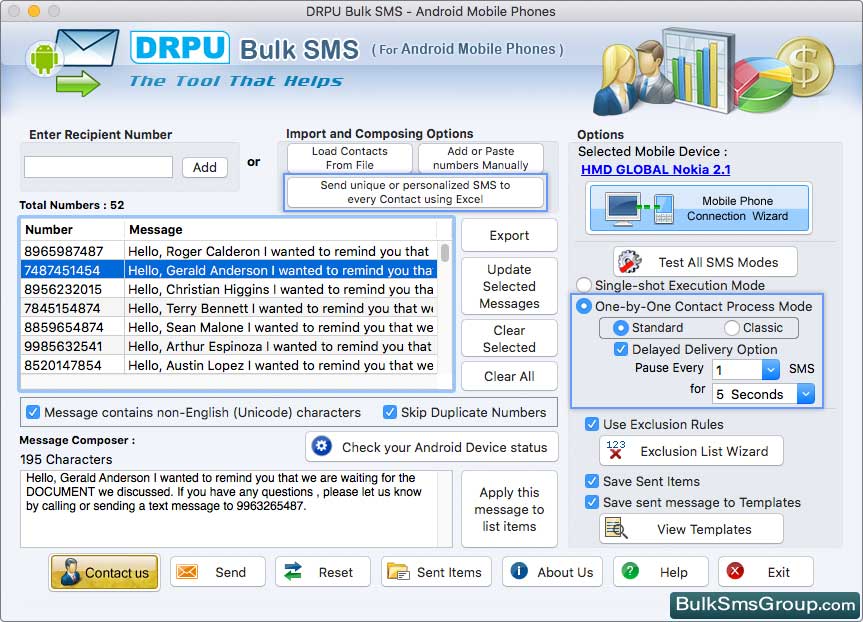863x622 pixels.
Task: Click the orange envelope Send icon
Action: 187,572
